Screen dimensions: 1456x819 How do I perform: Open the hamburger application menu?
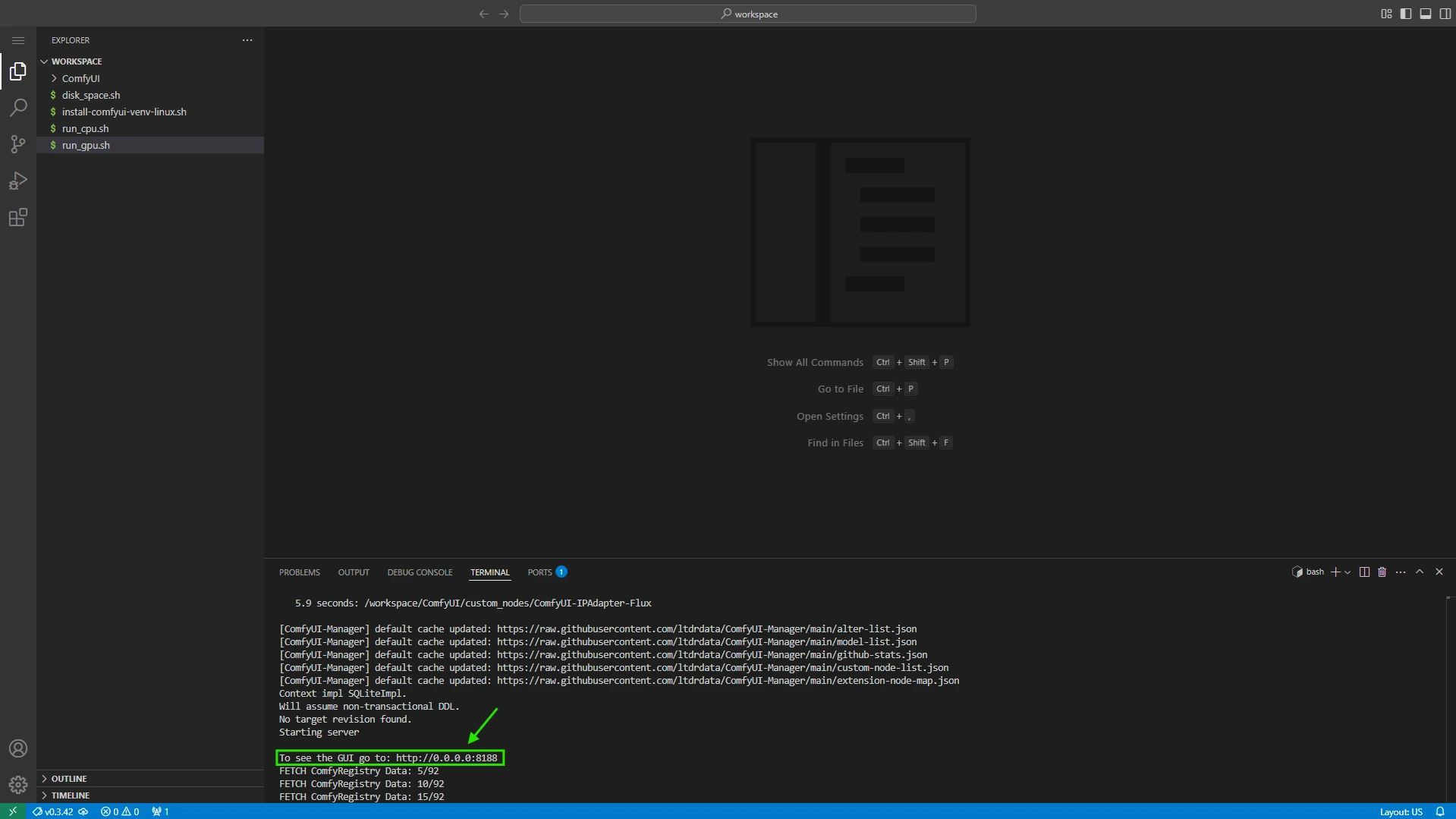tap(18, 40)
